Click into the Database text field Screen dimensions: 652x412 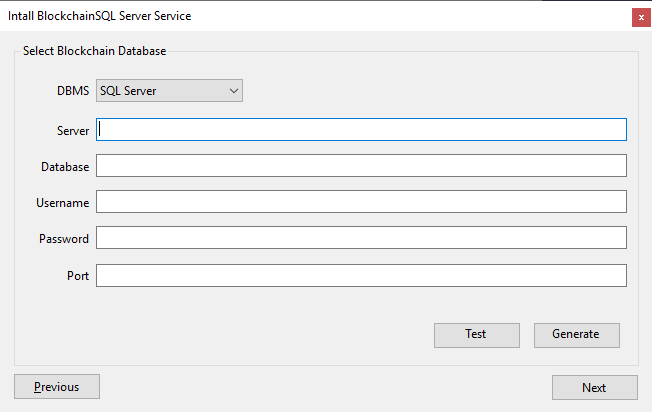[x=361, y=165]
